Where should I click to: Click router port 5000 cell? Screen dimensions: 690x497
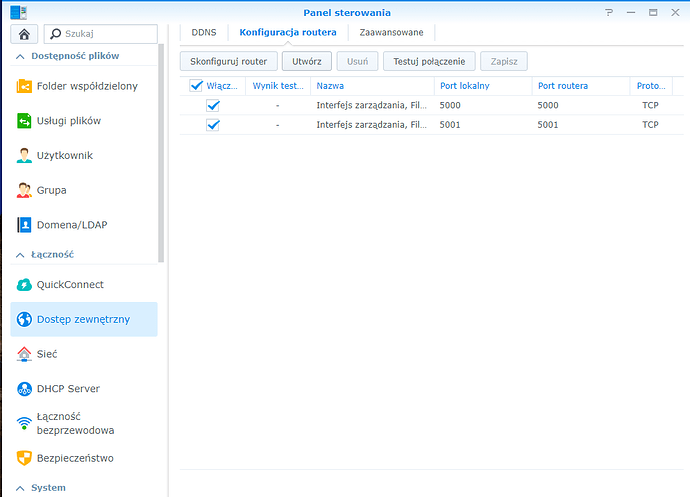(x=548, y=105)
